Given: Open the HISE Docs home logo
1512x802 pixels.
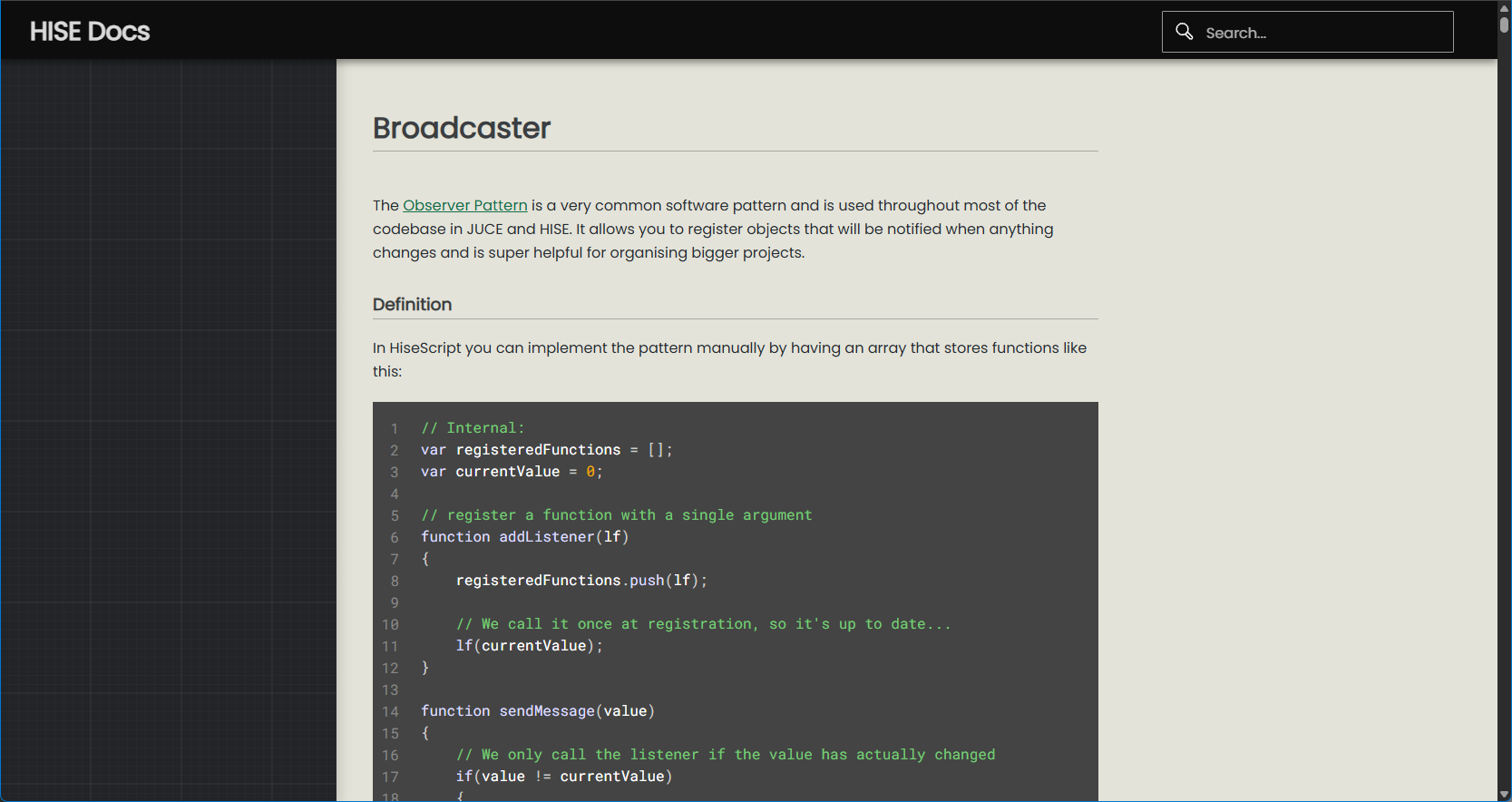Looking at the screenshot, I should pos(90,32).
